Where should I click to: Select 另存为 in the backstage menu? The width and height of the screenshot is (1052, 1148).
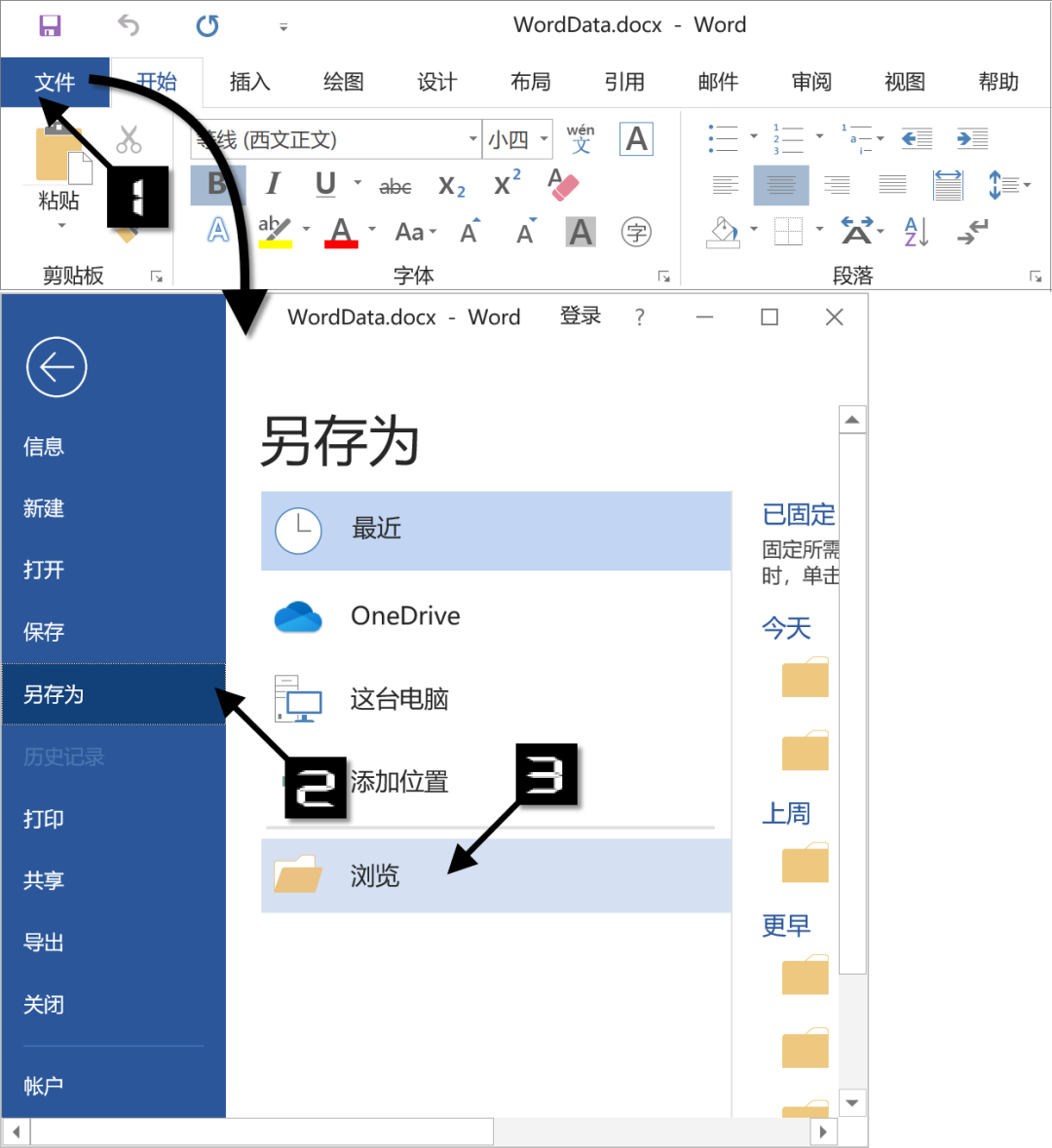(x=113, y=694)
